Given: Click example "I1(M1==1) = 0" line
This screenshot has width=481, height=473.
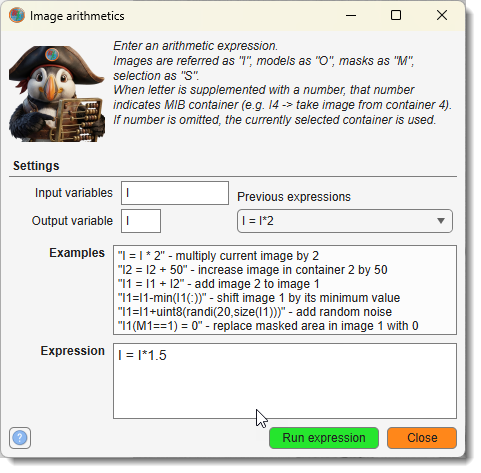Looking at the screenshot, I should [x=268, y=326].
